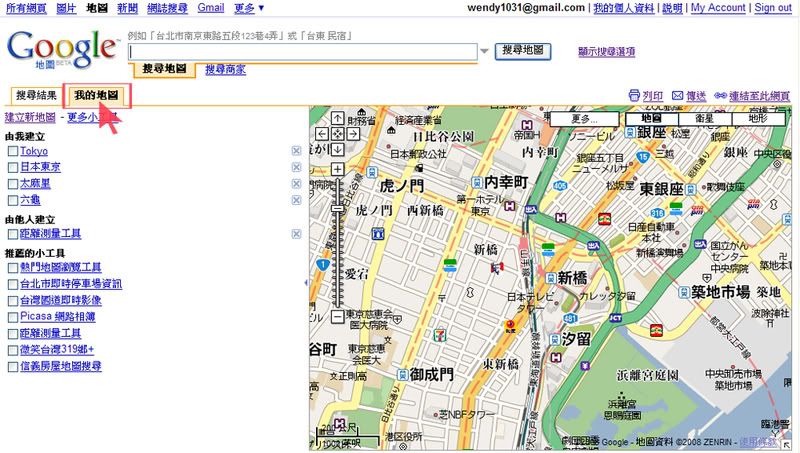
Task: Pan the map left with the arrow
Action: click(x=323, y=134)
